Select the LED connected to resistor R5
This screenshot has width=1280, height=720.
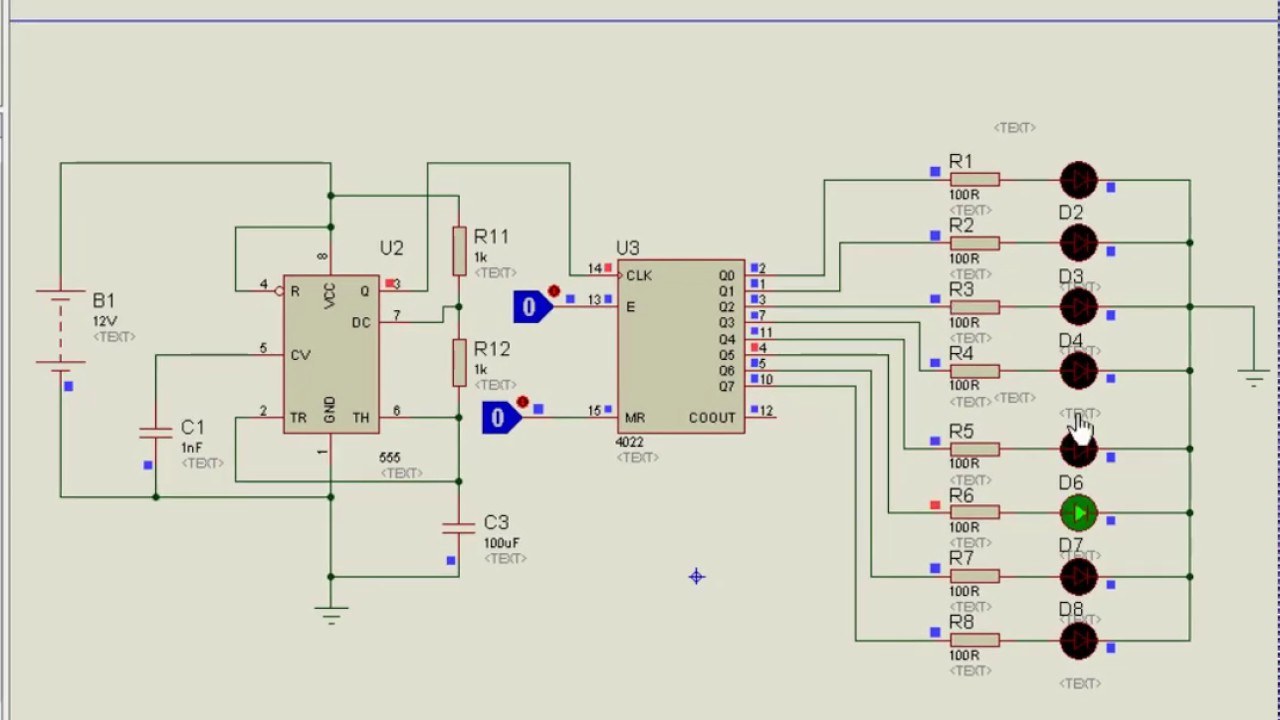(x=1079, y=449)
